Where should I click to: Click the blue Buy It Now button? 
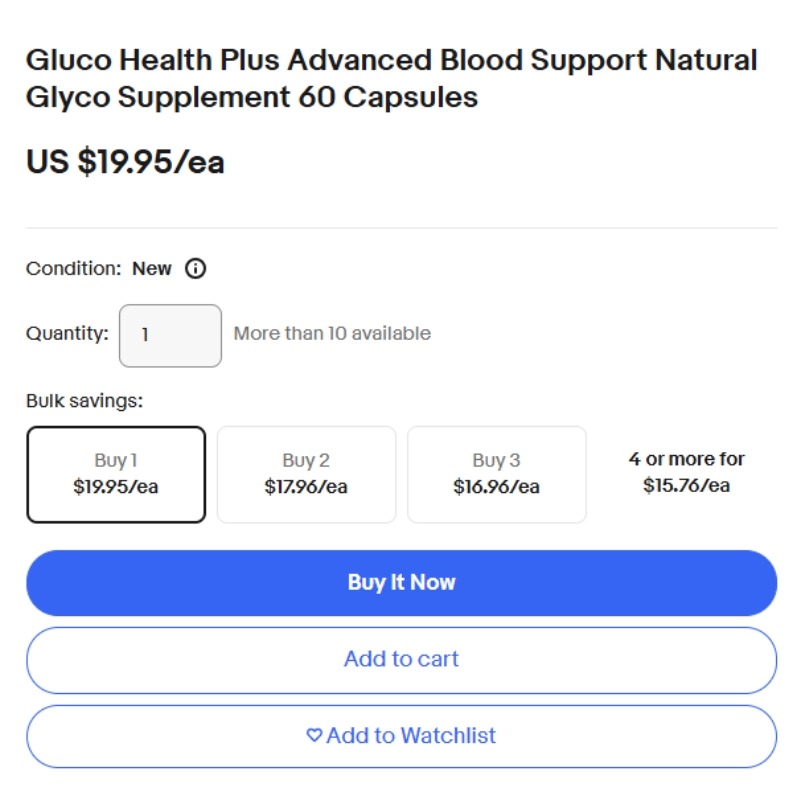tap(402, 583)
